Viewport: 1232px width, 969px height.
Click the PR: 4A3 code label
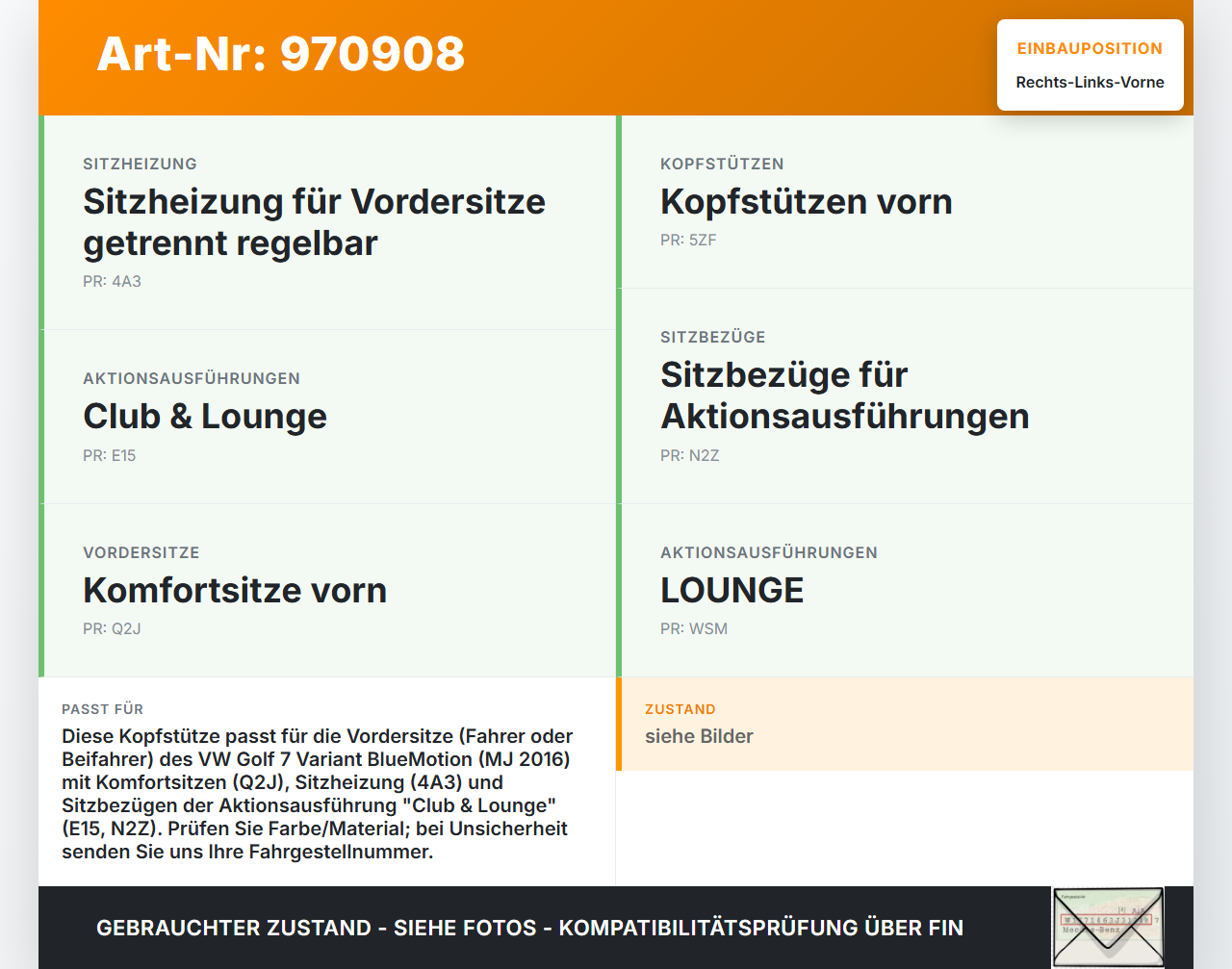109,282
